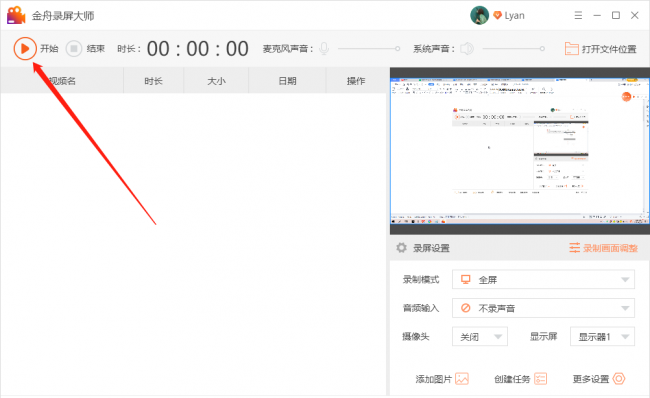
Task: Adjust the 系统声音 volume slider
Action: pos(513,49)
